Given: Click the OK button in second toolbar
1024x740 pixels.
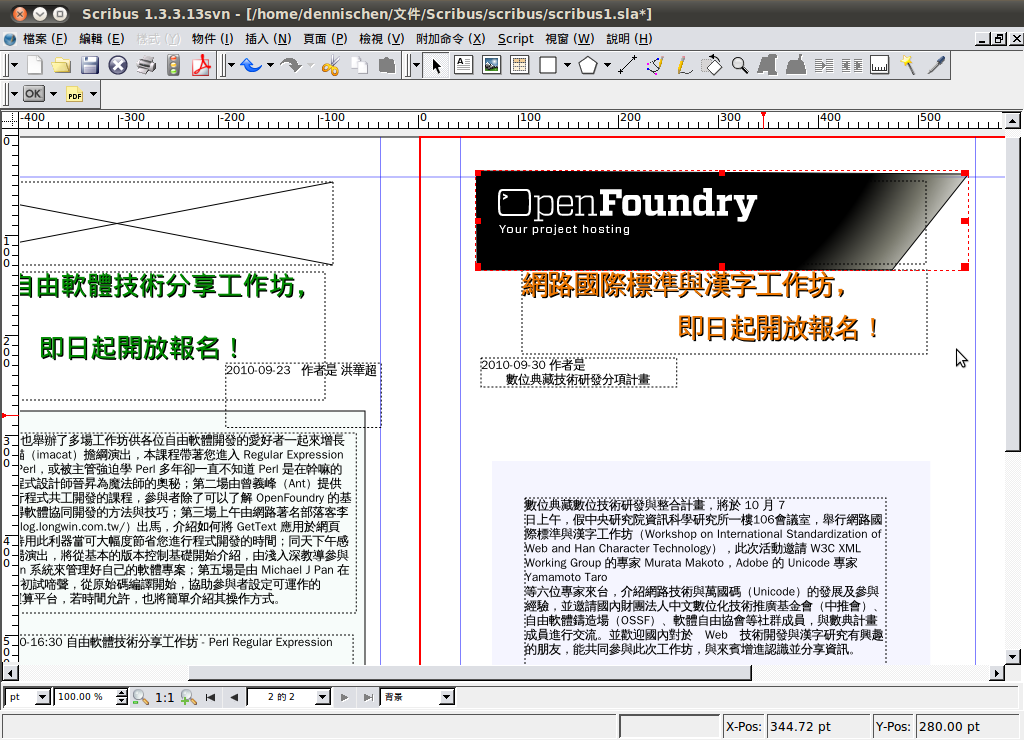Looking at the screenshot, I should [33, 94].
